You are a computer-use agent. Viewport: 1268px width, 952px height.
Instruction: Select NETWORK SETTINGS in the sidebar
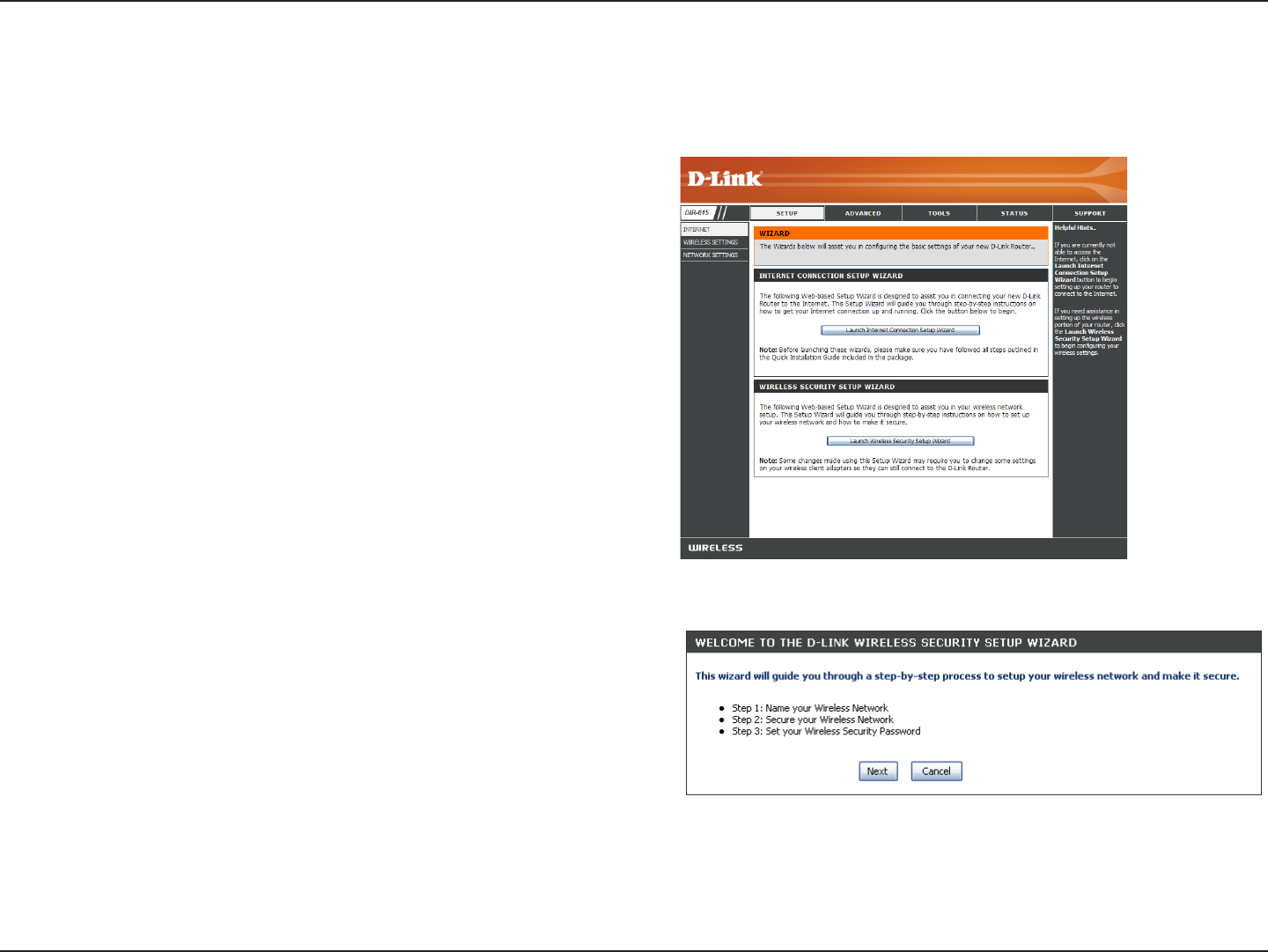click(714, 255)
